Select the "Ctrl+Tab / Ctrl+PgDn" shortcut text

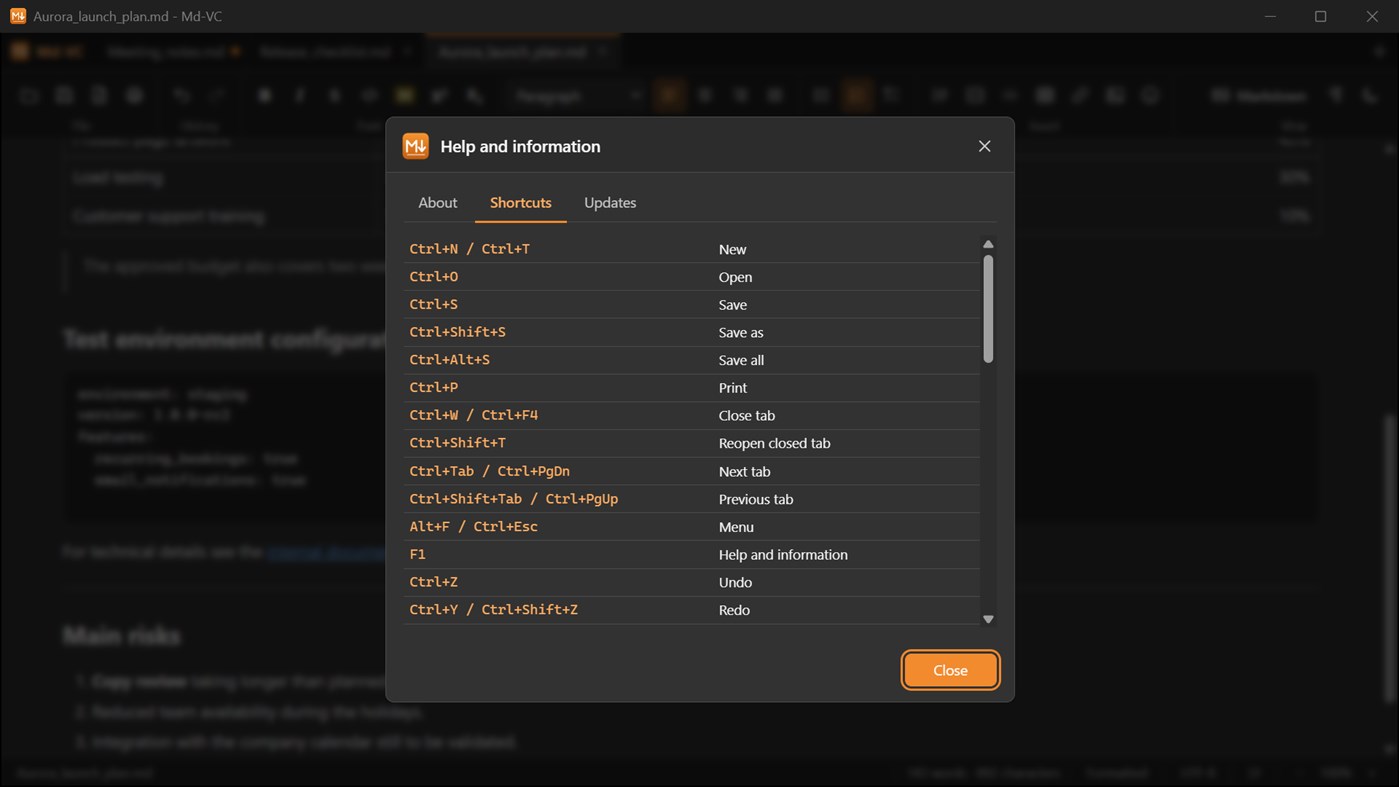tap(489, 471)
